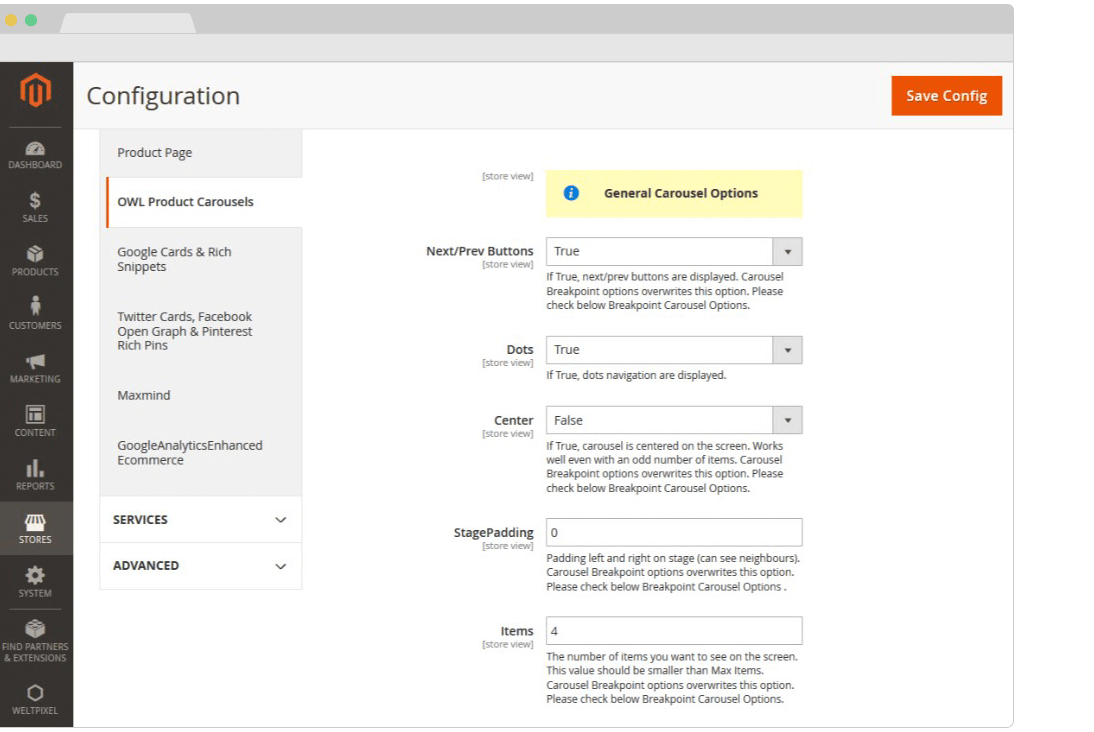Select the Product Page tab
Viewport: 1094px width, 732px height.
coord(200,153)
